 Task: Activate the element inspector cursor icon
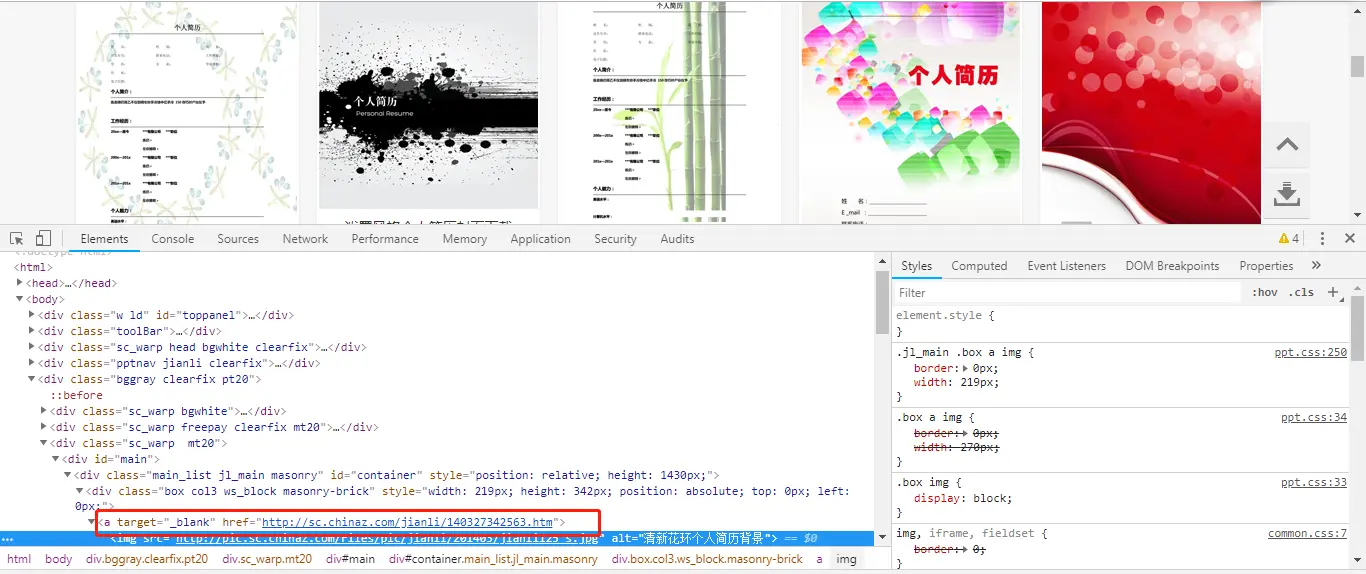(17, 238)
